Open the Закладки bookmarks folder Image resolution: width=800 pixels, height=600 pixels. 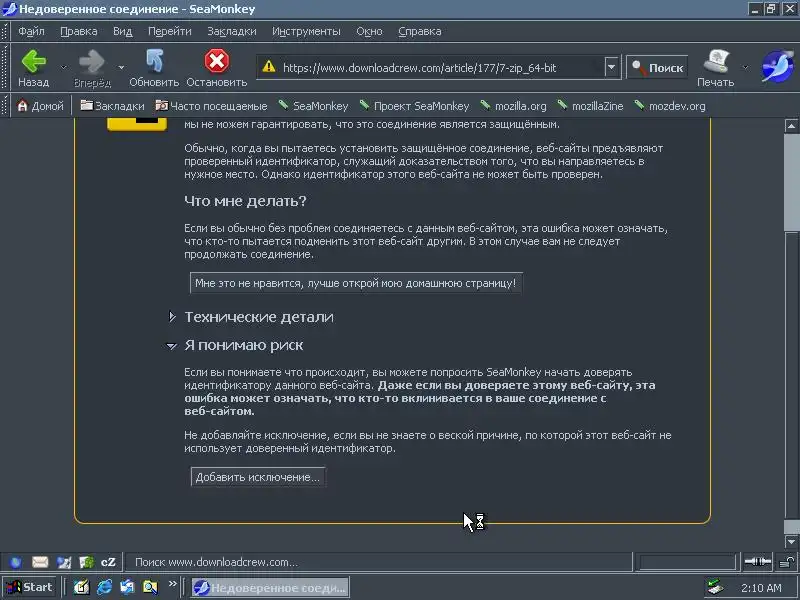[x=112, y=106]
